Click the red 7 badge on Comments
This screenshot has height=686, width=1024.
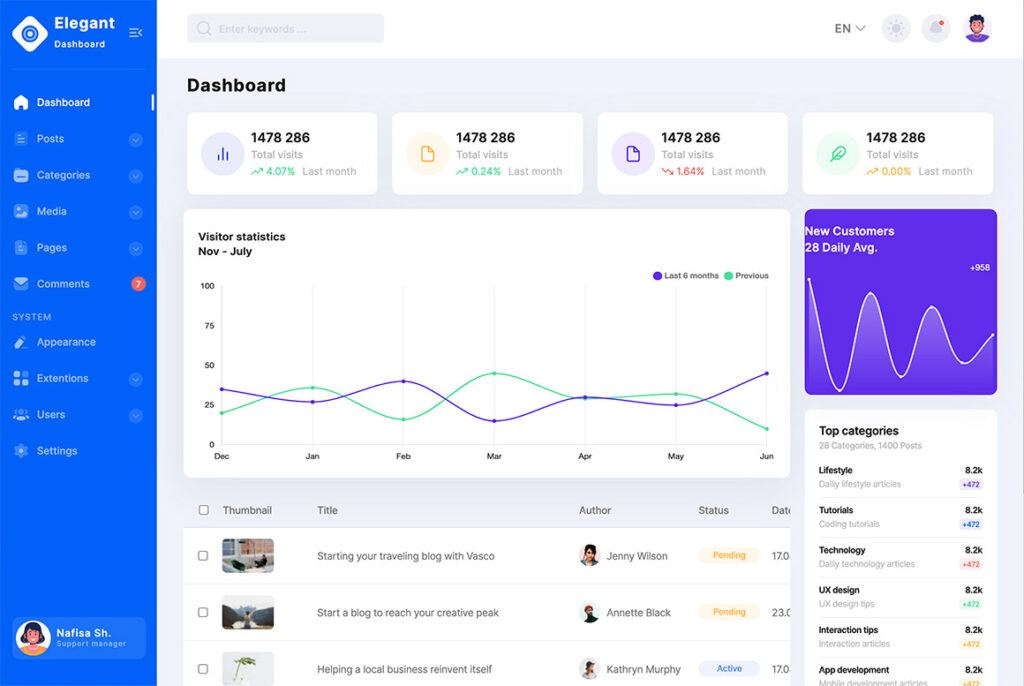(x=138, y=284)
